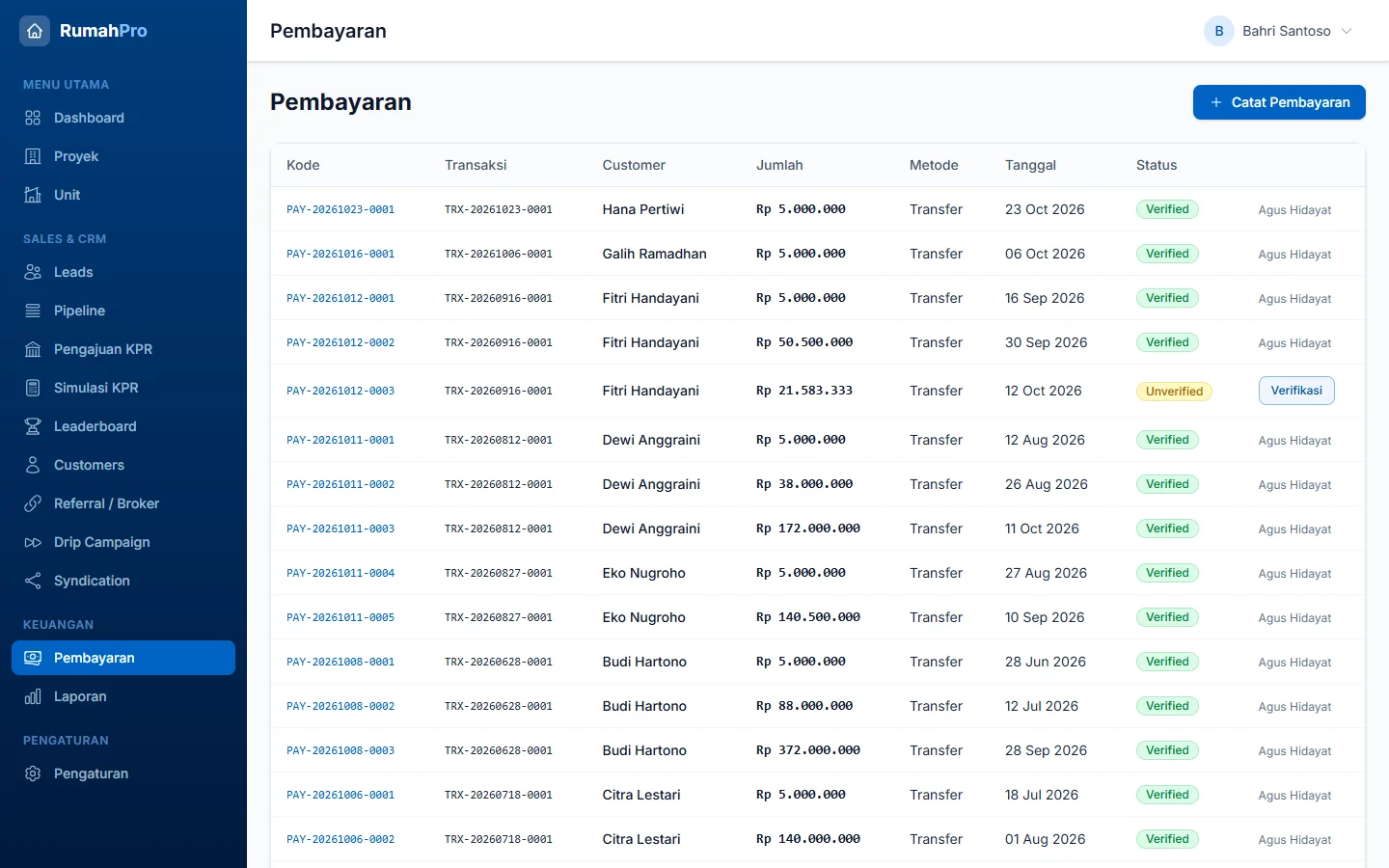Expand the Bahri Santoso user menu chevron
The height and width of the screenshot is (868, 1389).
(1347, 31)
